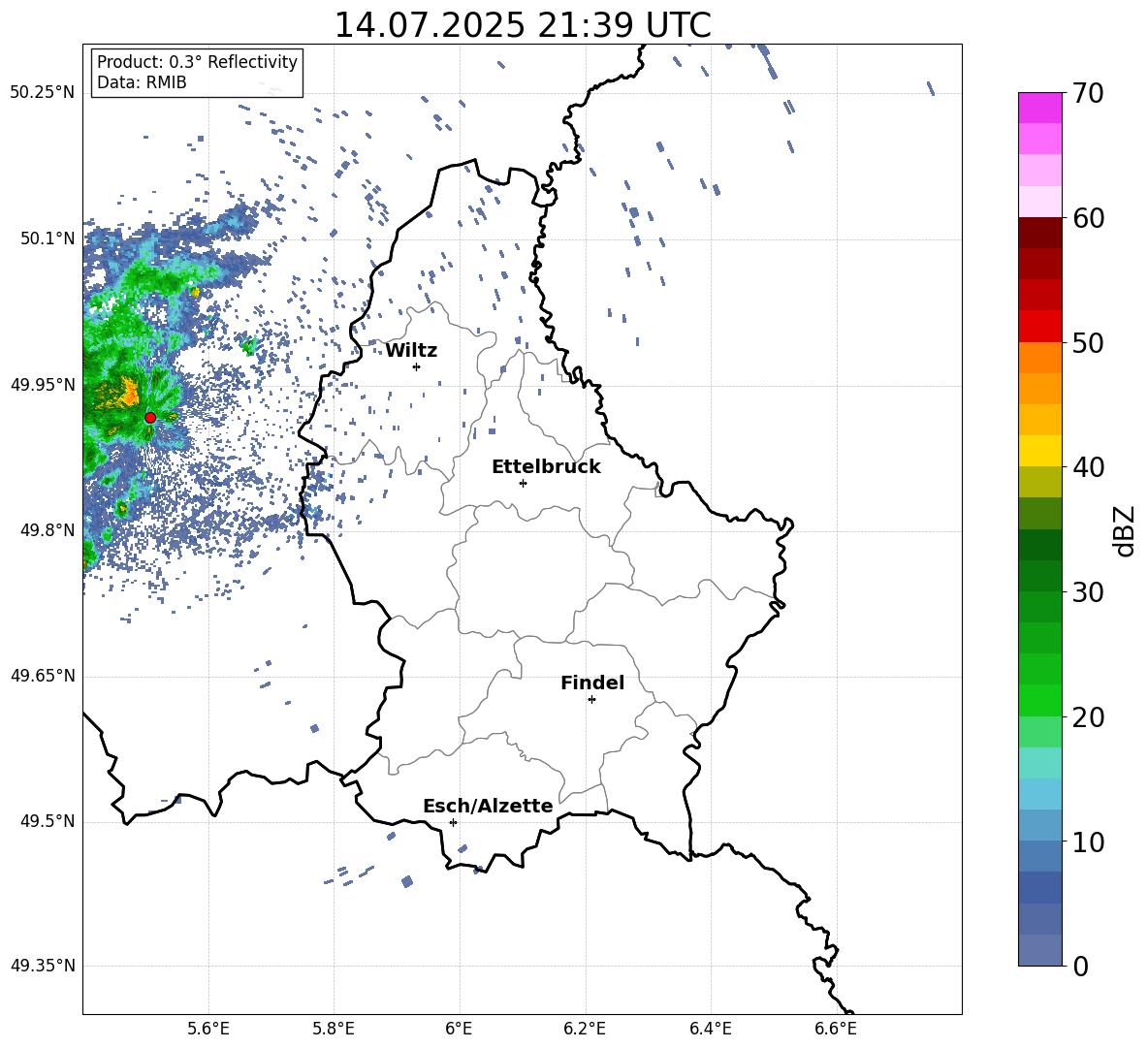Click the Product: 0.3° Reflectivity text
This screenshot has width=1148, height=1048.
pyautogui.click(x=197, y=62)
